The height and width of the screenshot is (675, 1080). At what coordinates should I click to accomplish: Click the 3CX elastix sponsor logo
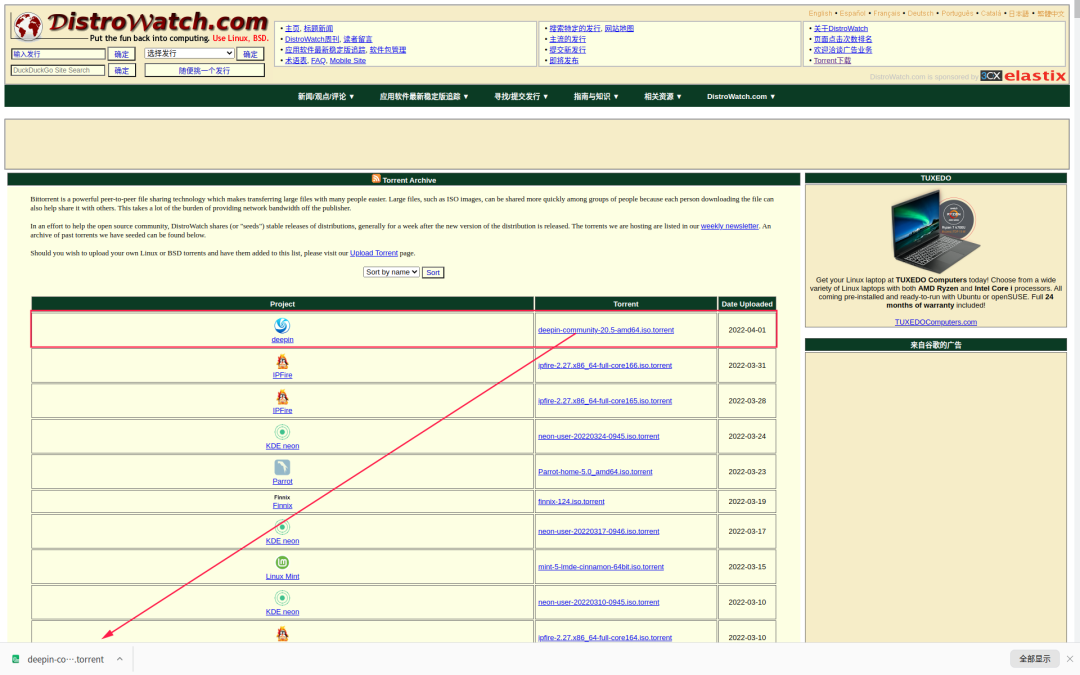(1023, 76)
